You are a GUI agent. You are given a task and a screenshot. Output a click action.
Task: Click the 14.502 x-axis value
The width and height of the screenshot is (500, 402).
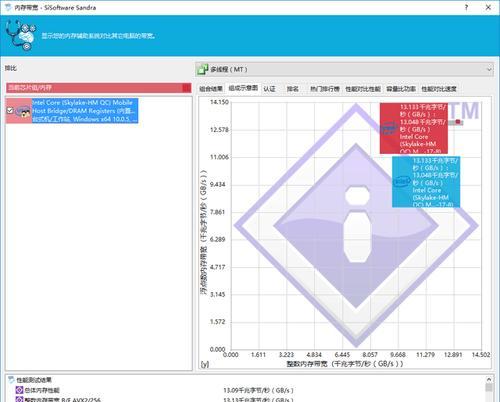pyautogui.click(x=481, y=355)
